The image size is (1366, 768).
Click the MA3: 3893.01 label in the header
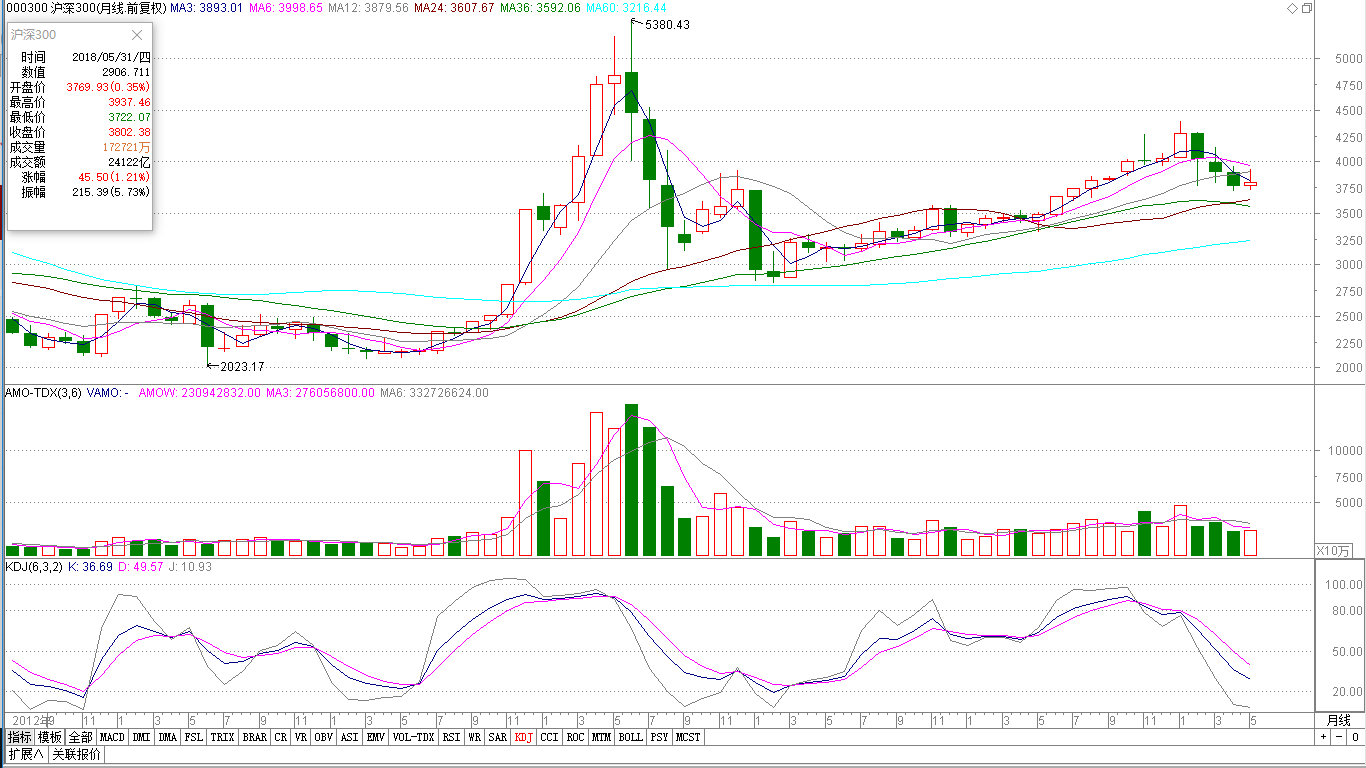(x=207, y=8)
